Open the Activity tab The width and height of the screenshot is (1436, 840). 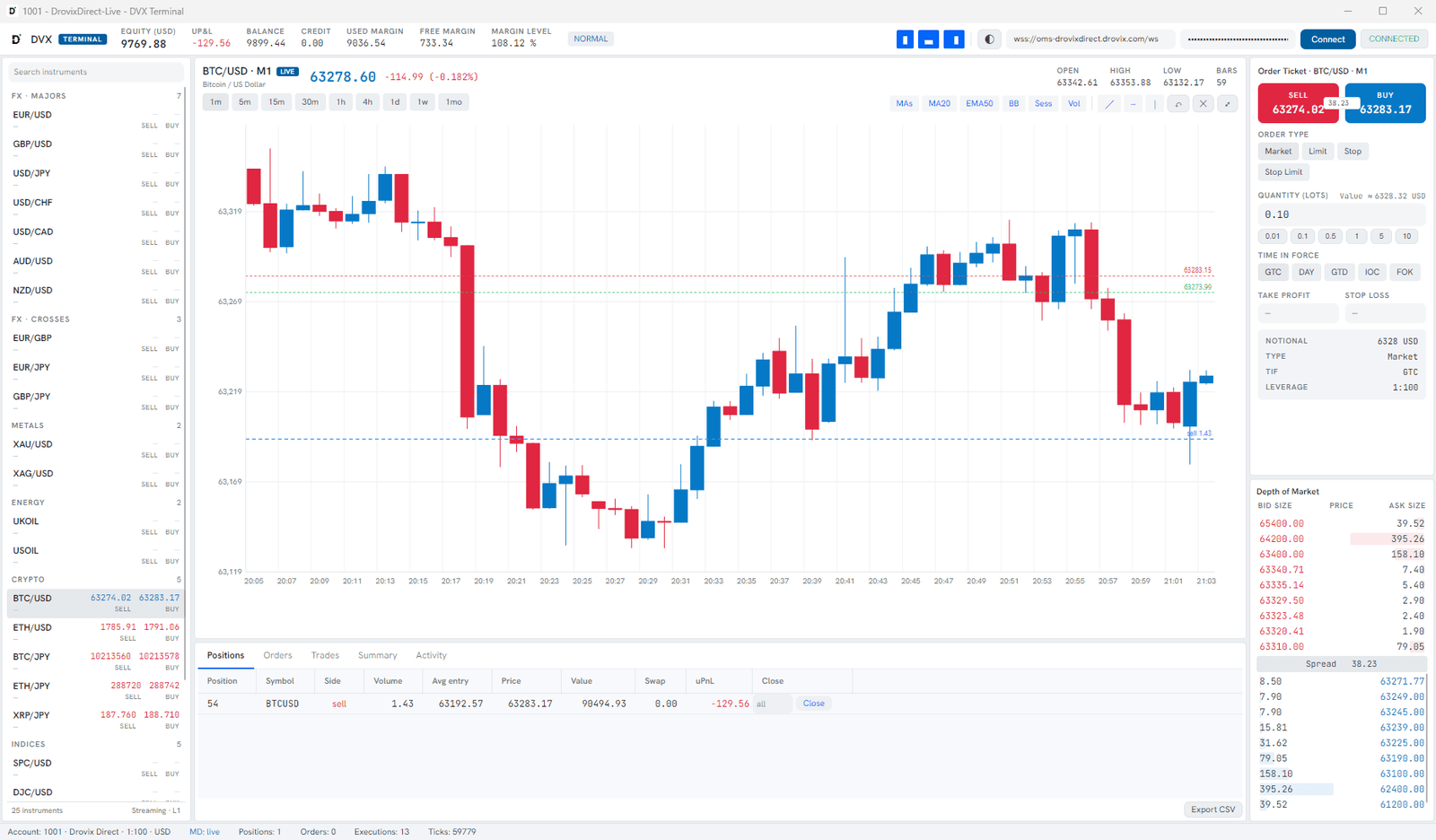point(431,656)
